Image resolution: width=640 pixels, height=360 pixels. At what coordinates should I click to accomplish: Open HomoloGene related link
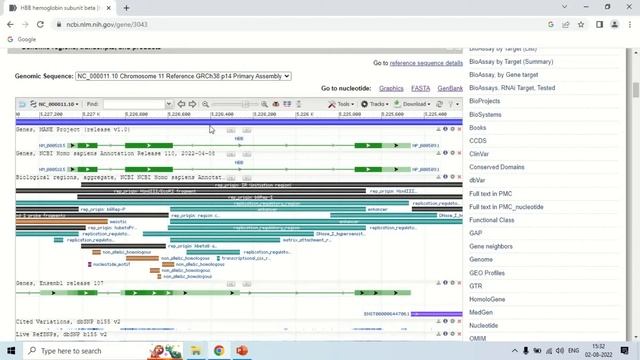(487, 299)
